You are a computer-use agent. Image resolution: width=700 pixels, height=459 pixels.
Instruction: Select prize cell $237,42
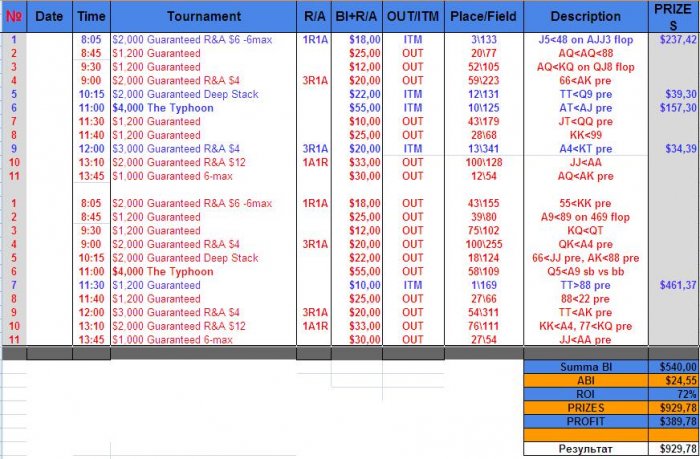pos(678,40)
